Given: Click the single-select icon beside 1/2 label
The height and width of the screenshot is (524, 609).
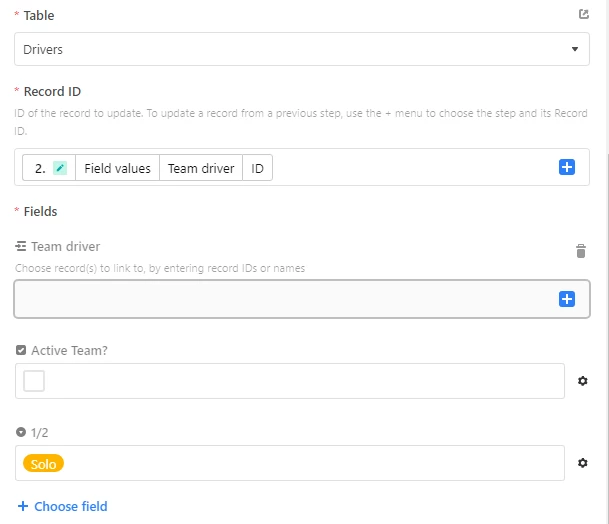Looking at the screenshot, I should point(21,432).
